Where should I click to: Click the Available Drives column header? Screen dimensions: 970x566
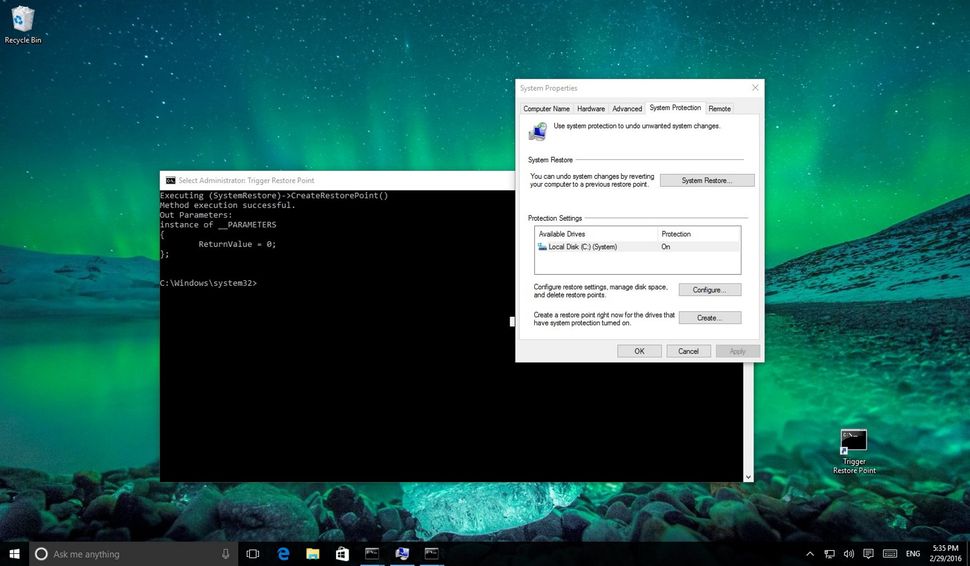click(596, 234)
